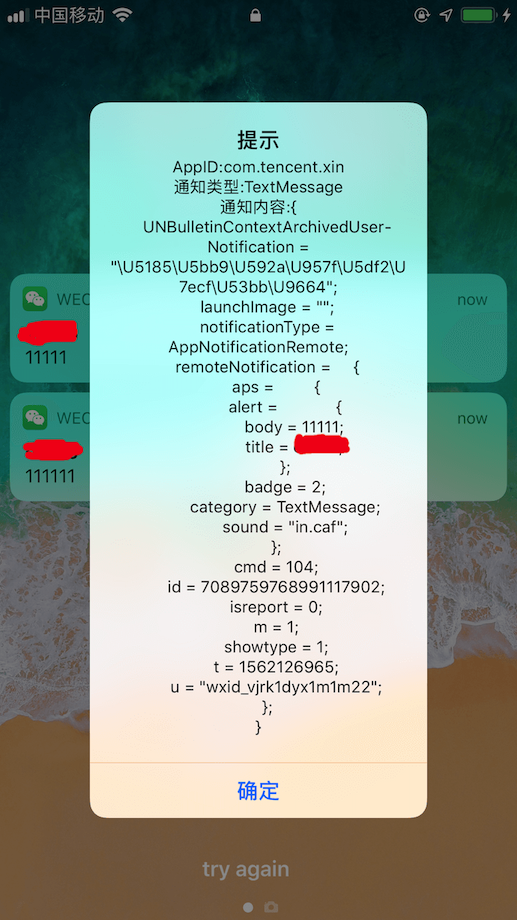Image resolution: width=517 pixels, height=920 pixels.
Task: Tap the green battery icon
Action: pos(479,15)
